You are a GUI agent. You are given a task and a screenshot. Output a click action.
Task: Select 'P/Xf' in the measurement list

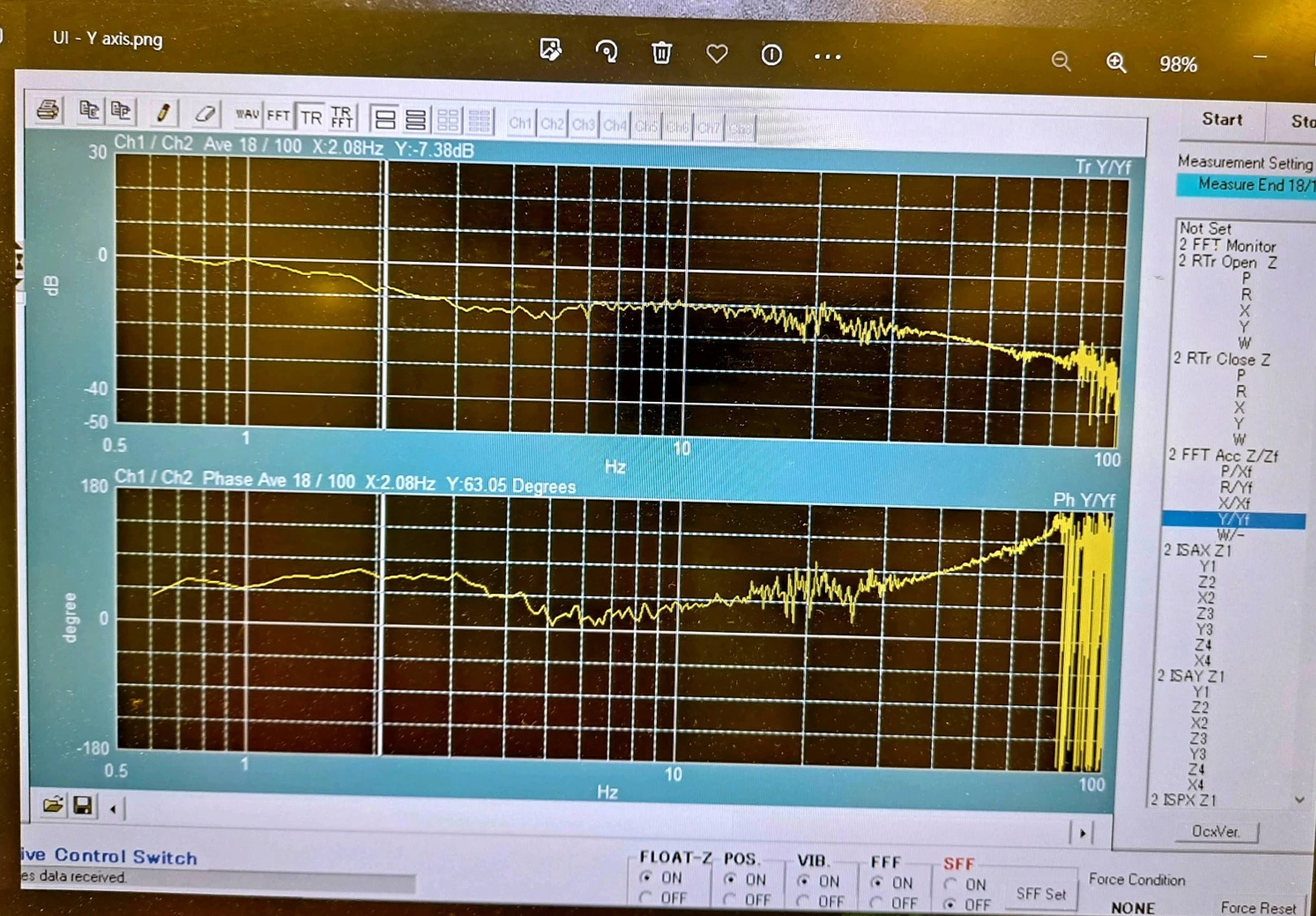click(1236, 472)
